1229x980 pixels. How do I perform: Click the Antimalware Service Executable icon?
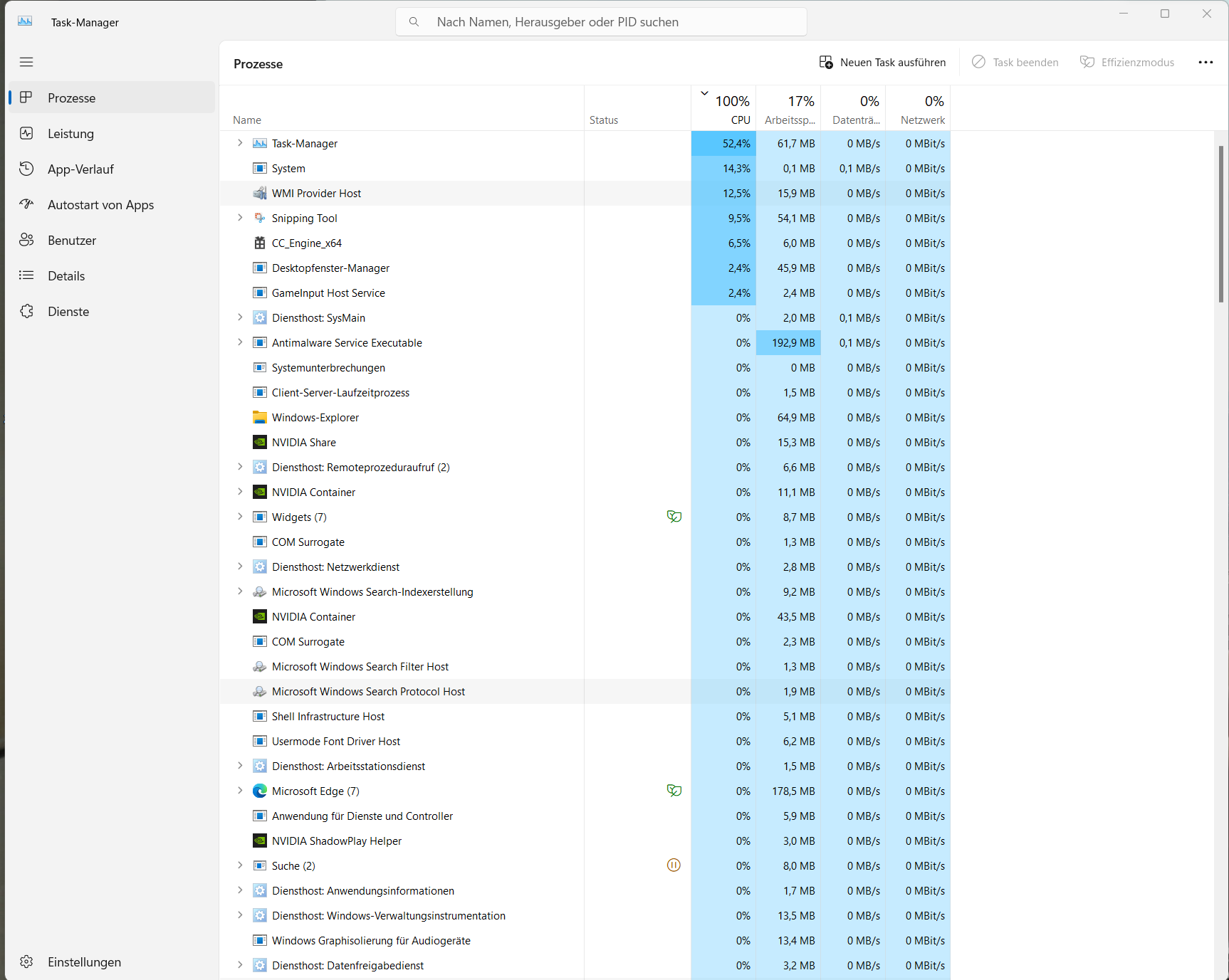[x=260, y=342]
